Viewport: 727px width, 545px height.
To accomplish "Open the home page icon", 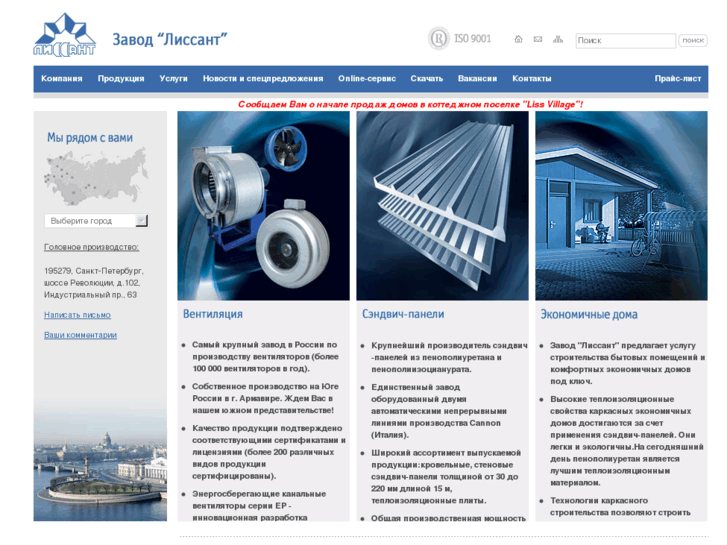I will coord(518,39).
